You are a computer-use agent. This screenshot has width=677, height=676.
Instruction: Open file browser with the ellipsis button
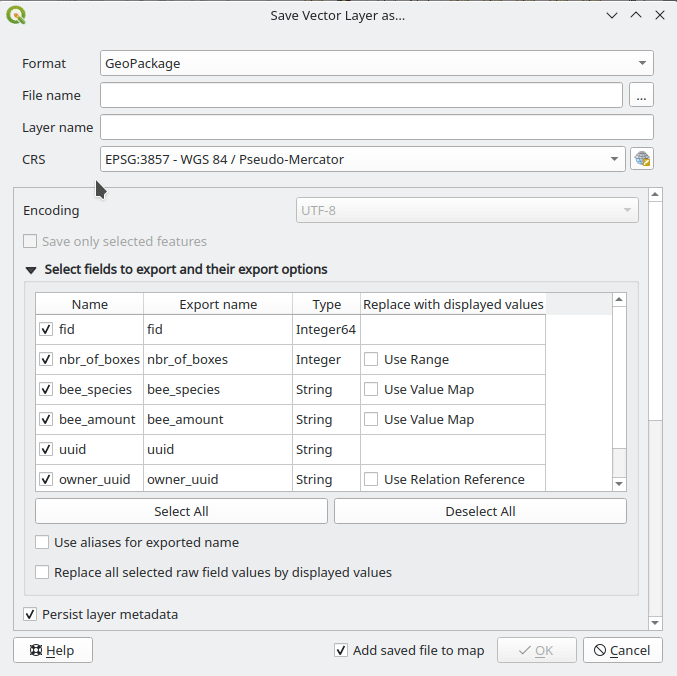pos(641,95)
